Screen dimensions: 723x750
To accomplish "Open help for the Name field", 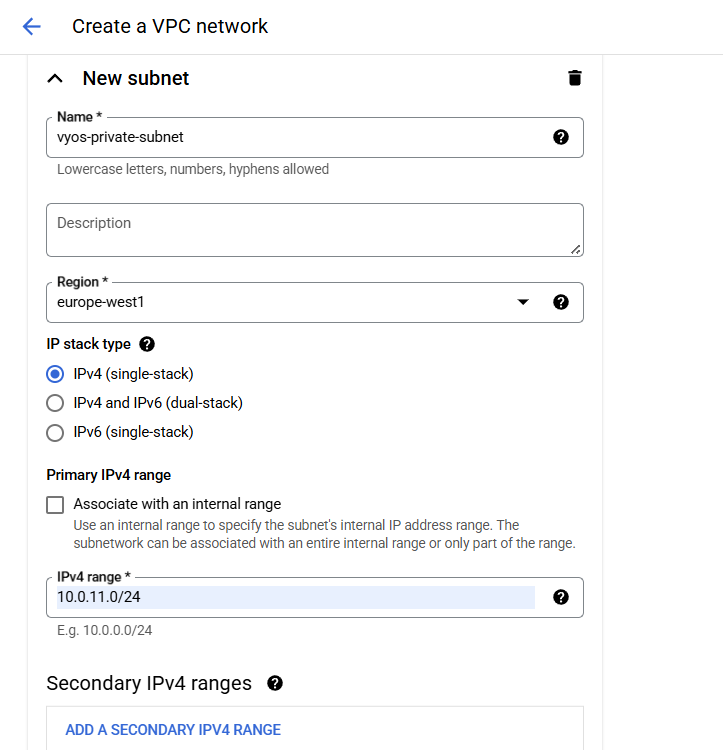I will (x=561, y=137).
